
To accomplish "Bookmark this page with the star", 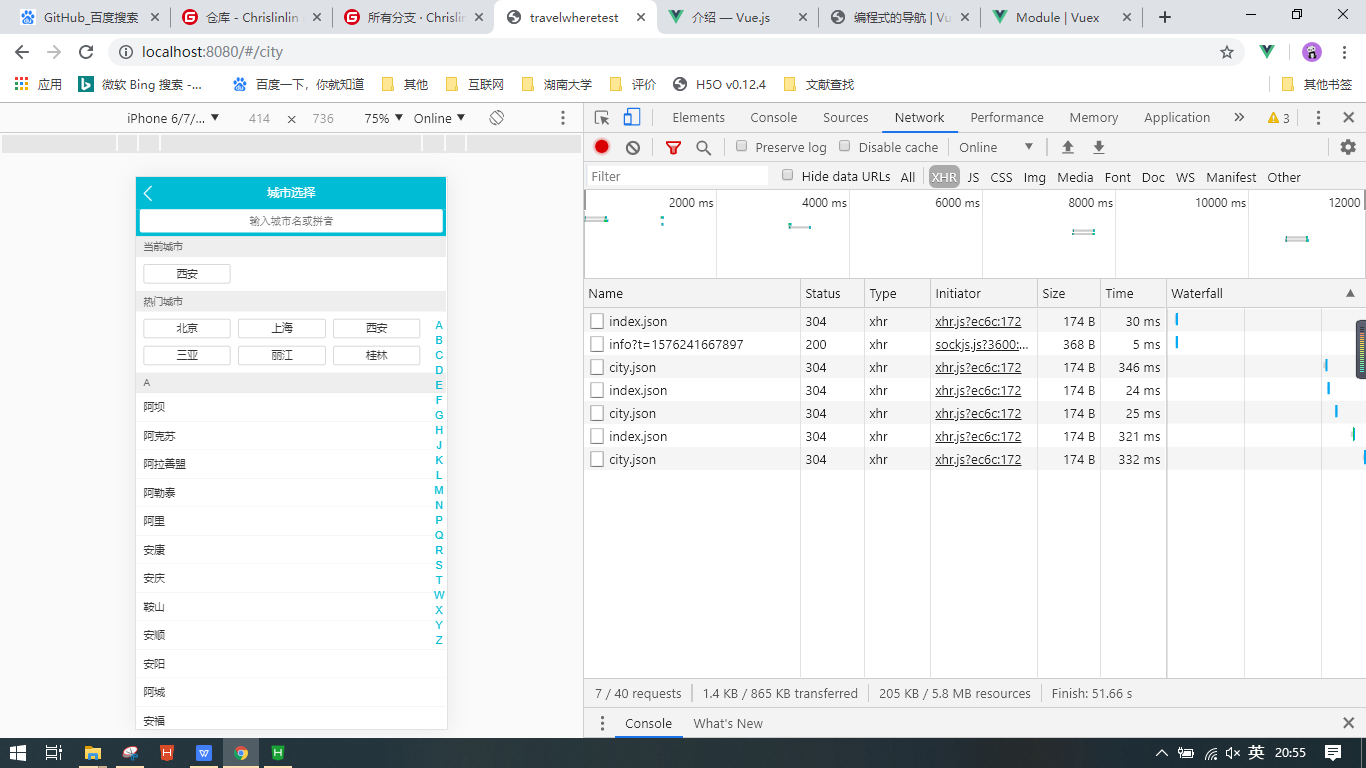I will [x=1227, y=52].
